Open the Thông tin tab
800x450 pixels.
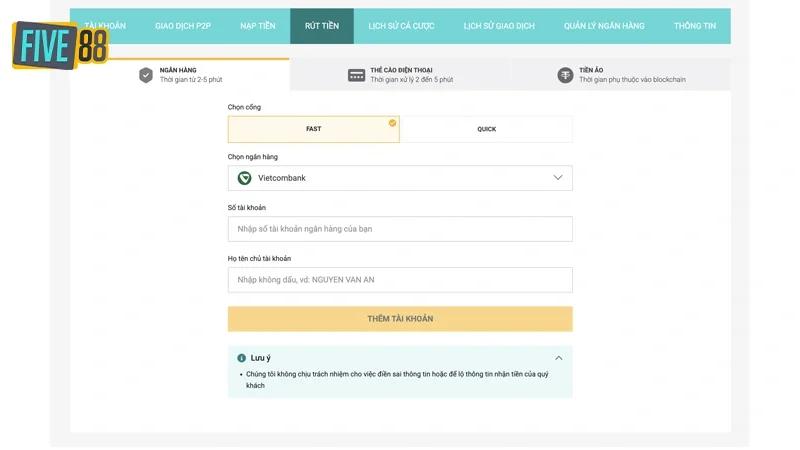click(694, 26)
